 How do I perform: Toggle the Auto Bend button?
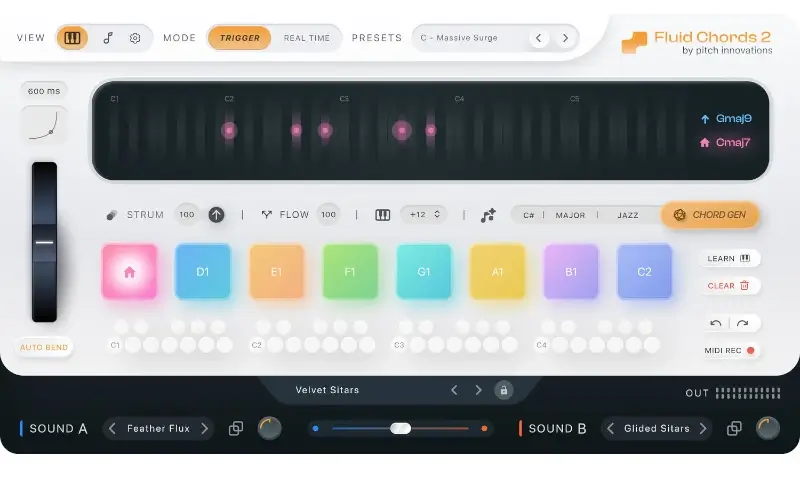[44, 348]
